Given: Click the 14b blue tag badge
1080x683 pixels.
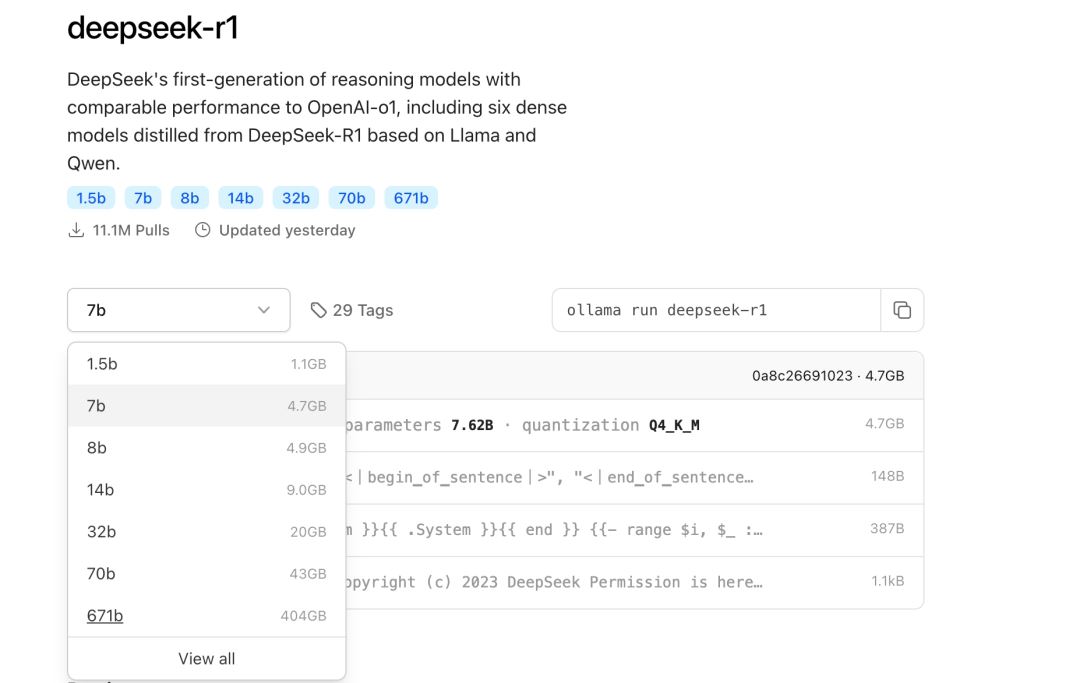Looking at the screenshot, I should 240,198.
